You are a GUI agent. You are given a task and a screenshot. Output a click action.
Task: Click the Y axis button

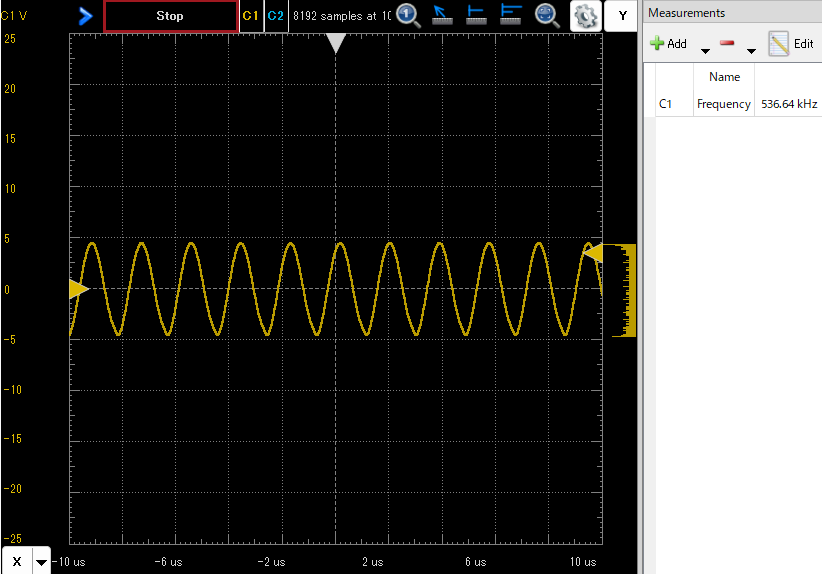[x=622, y=16]
